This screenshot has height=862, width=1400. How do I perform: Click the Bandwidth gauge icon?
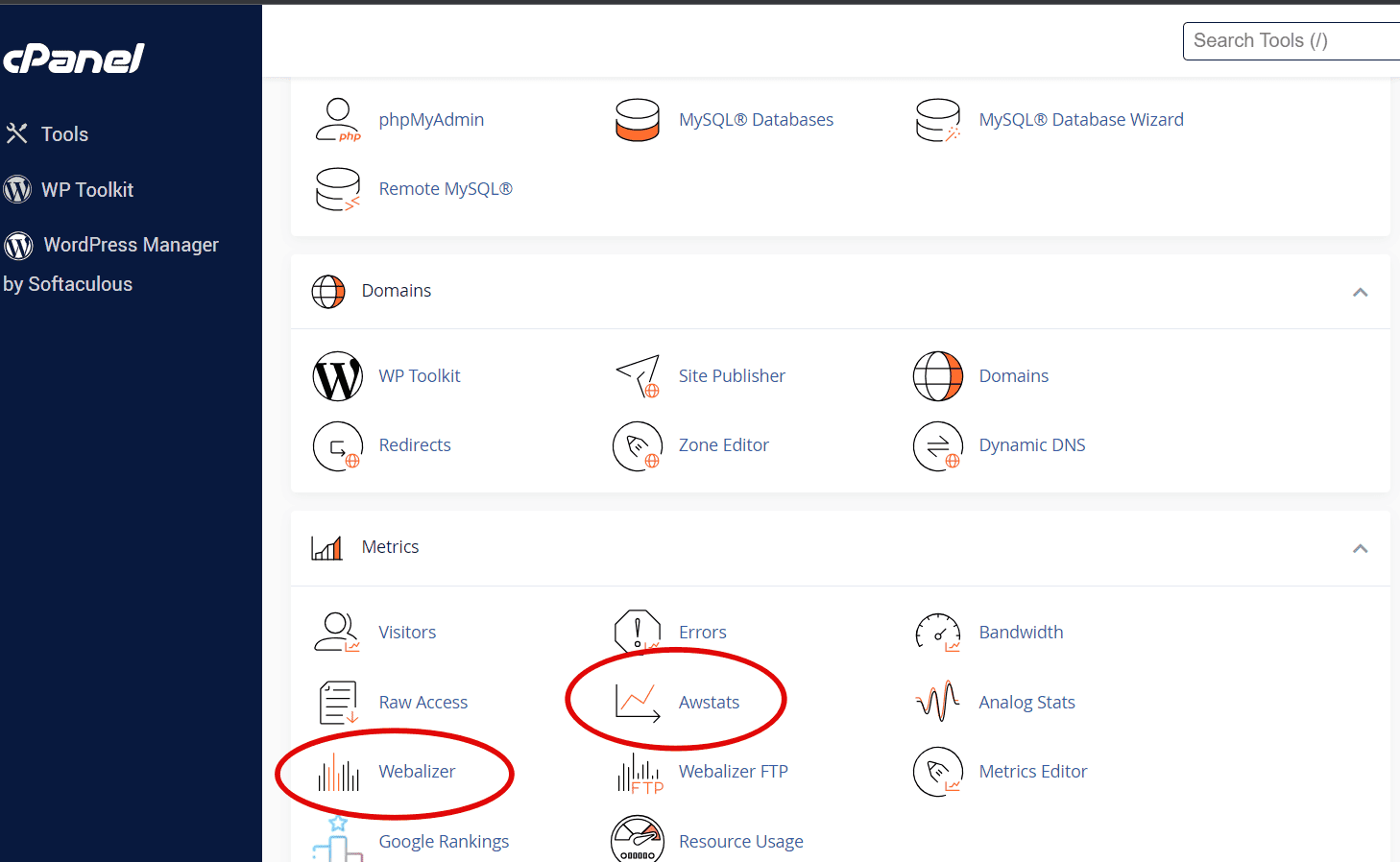938,633
